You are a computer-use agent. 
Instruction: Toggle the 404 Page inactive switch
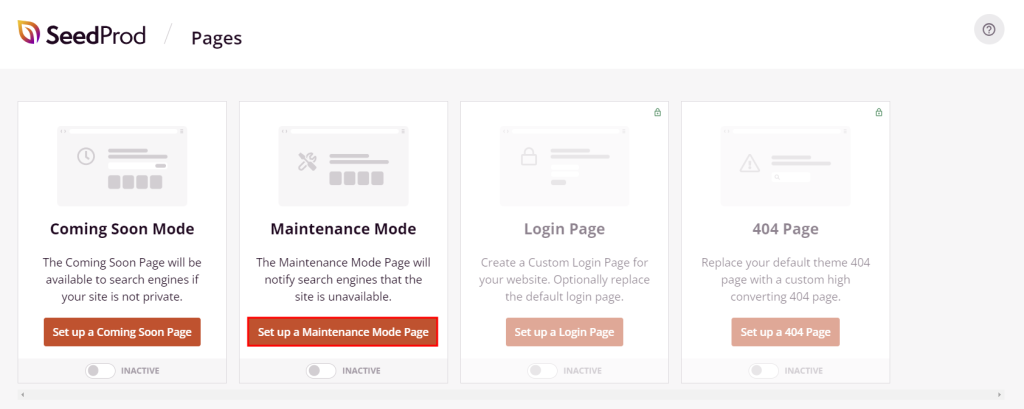(x=763, y=370)
